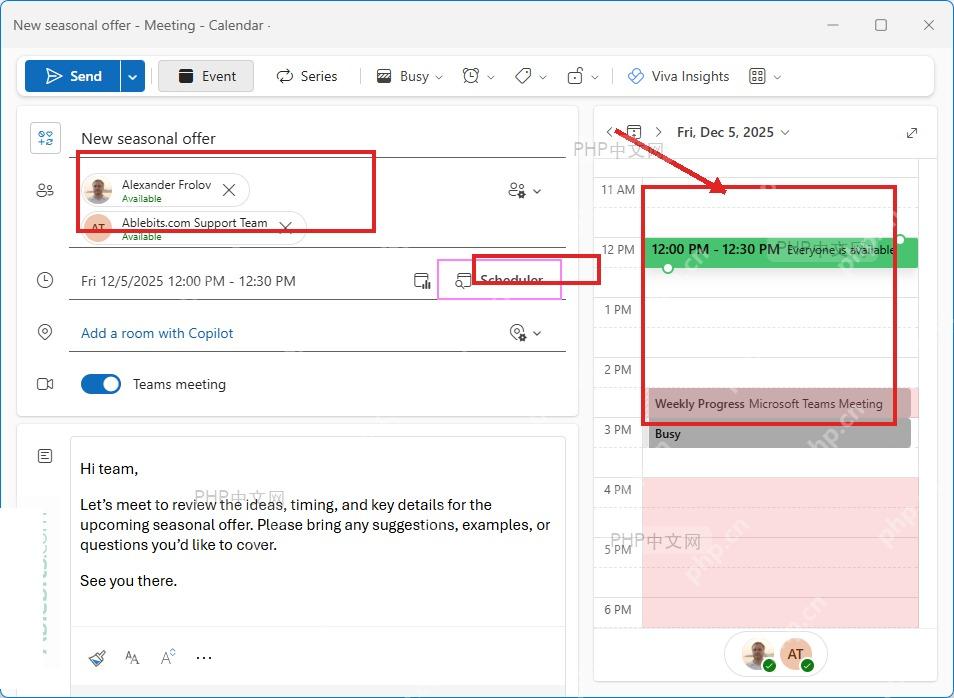The height and width of the screenshot is (698, 954).
Task: Click the attendees people icon
Action: pos(45,190)
